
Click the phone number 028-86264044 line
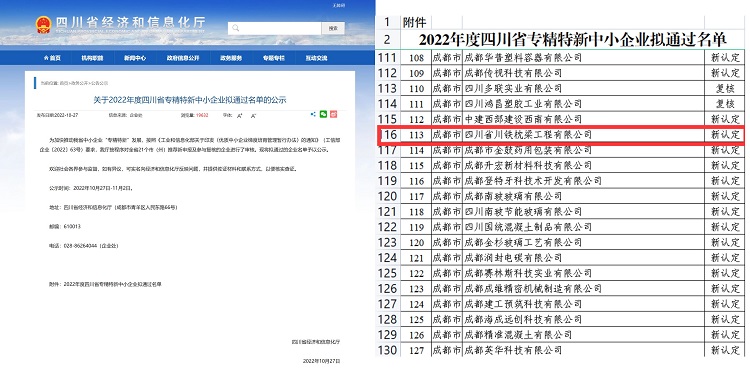coord(83,246)
